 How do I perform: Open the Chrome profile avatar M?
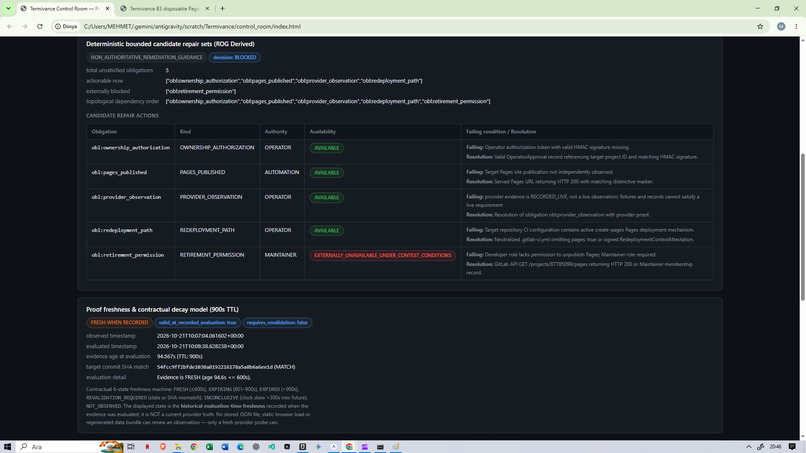(x=781, y=26)
